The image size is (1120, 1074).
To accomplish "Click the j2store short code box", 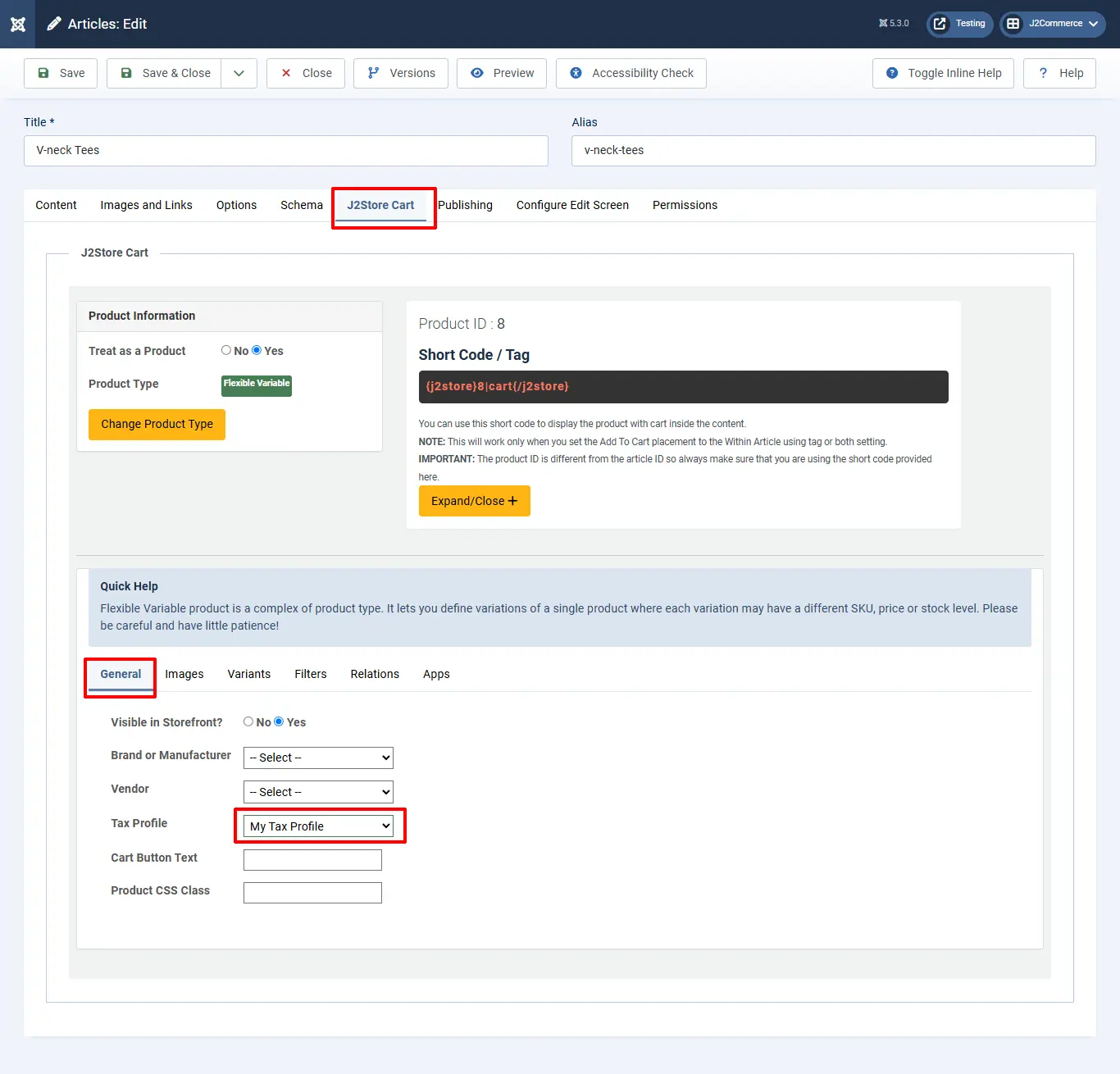I will pyautogui.click(x=684, y=387).
